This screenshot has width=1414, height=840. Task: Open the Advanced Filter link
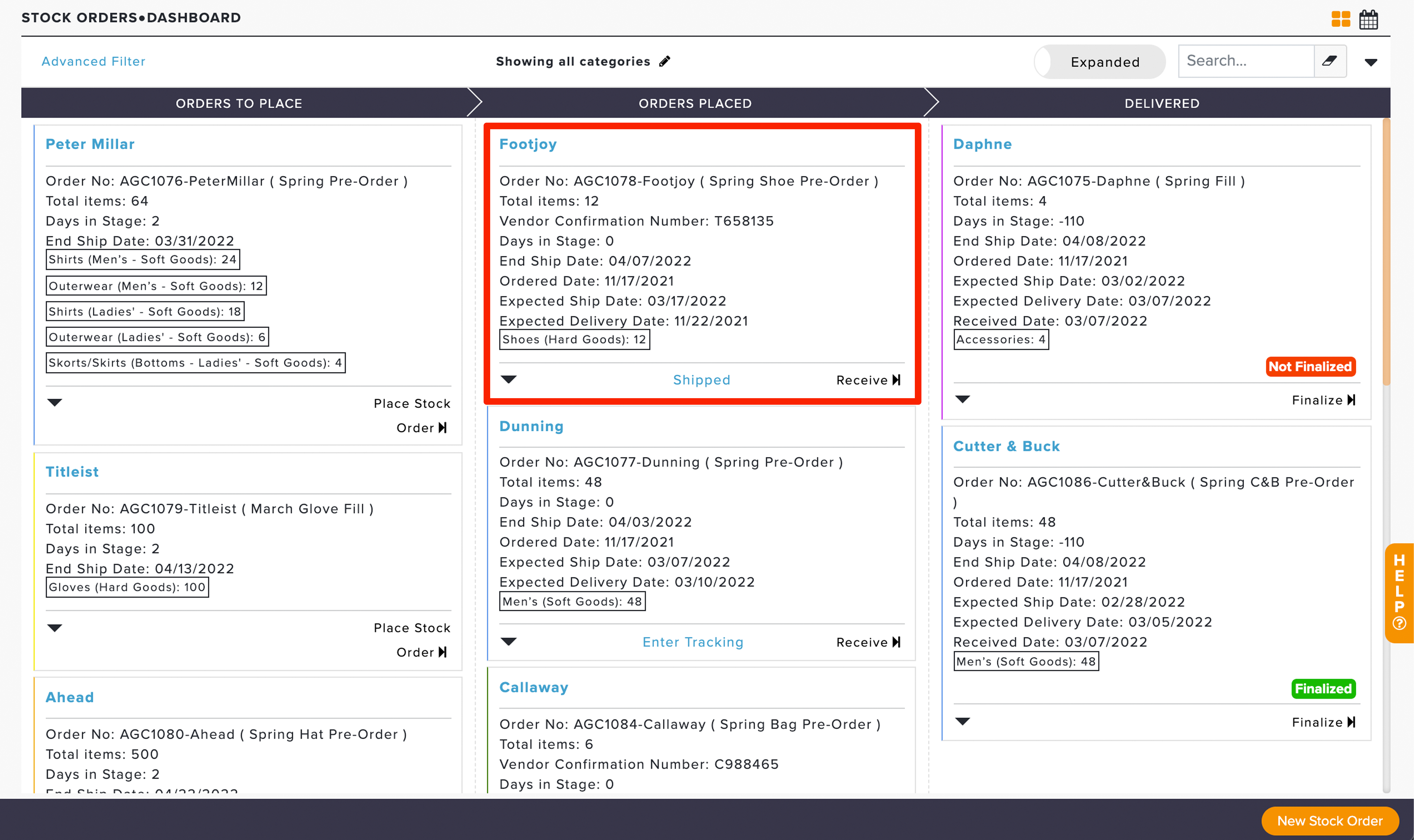click(93, 61)
